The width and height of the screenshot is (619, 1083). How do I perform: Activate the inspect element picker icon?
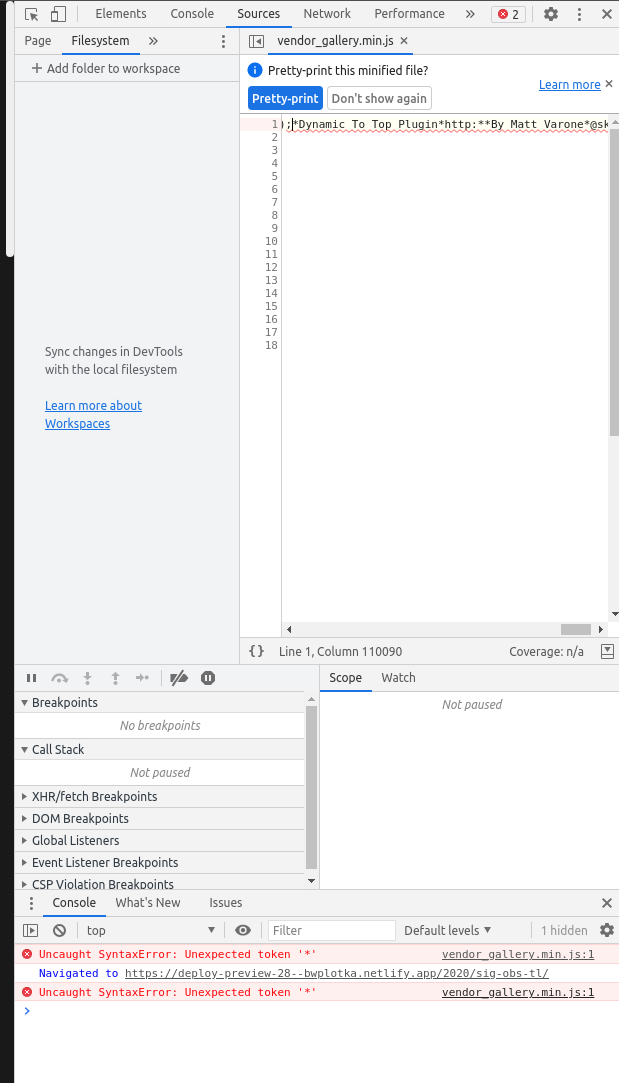click(31, 14)
